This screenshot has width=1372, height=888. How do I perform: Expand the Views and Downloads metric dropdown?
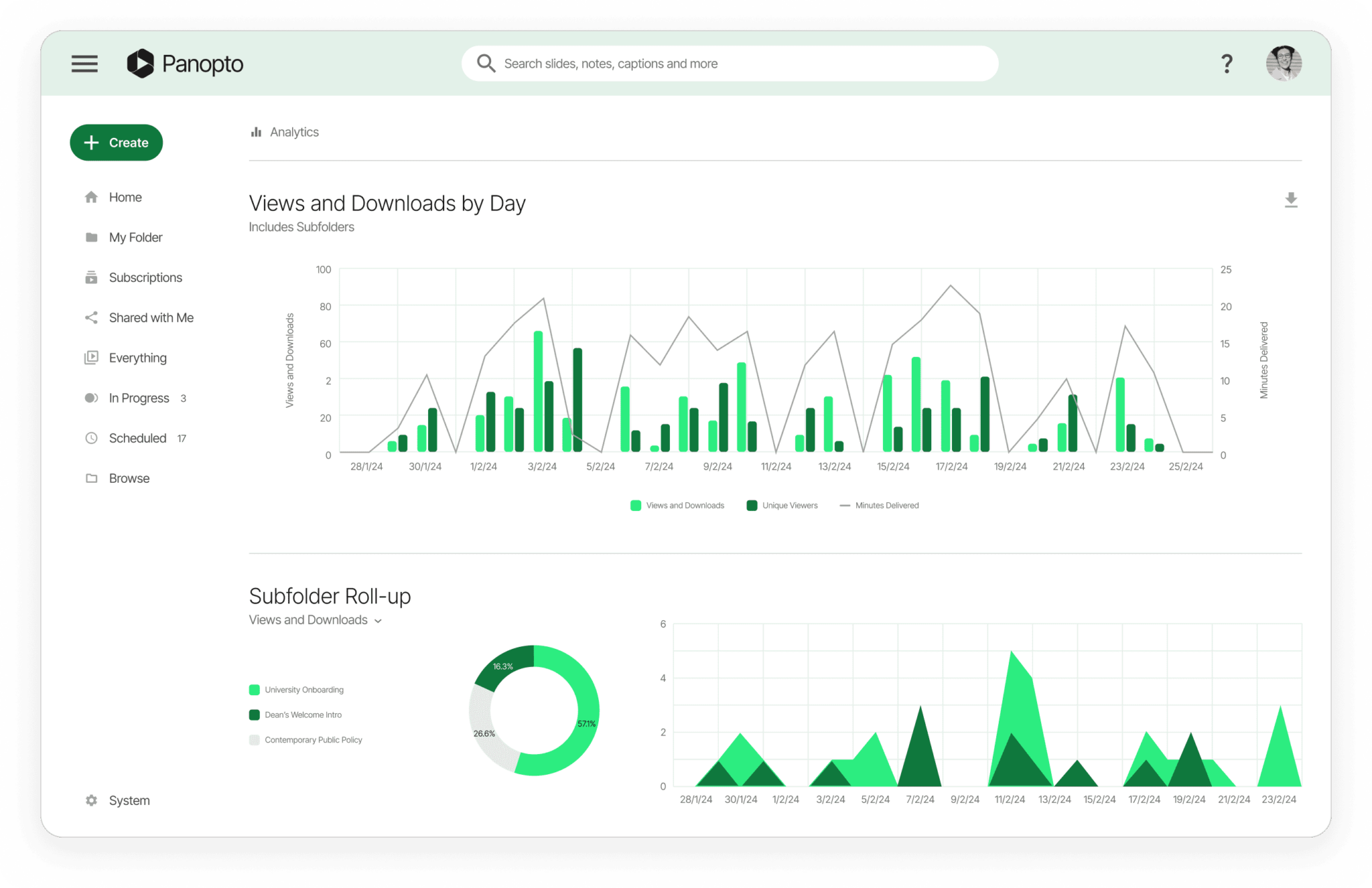pos(316,620)
